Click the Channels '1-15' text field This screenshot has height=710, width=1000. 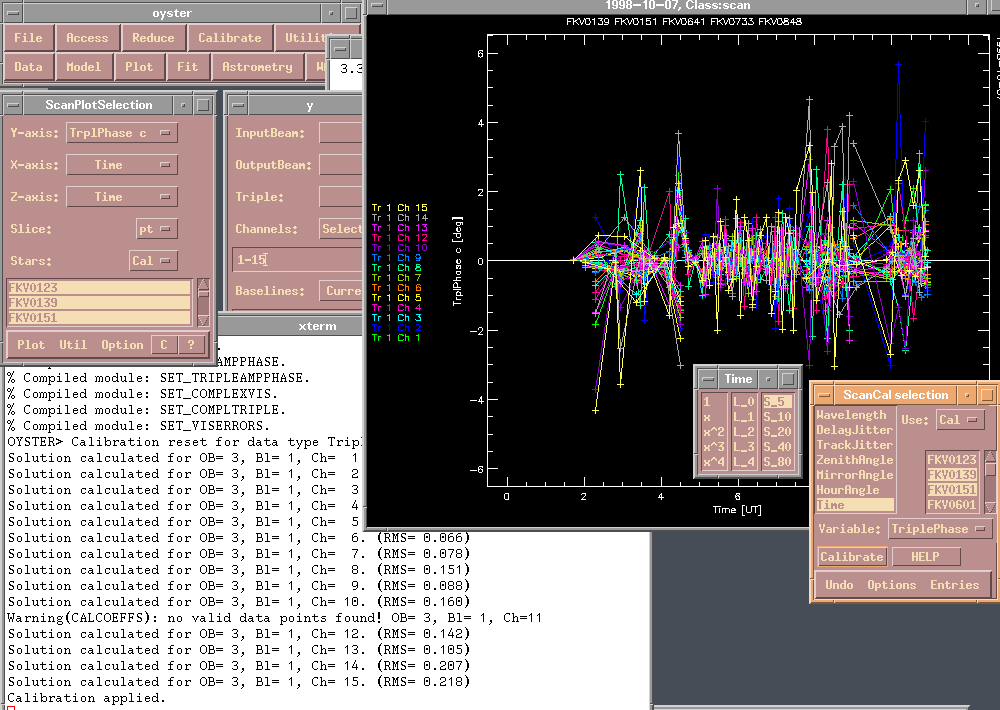pos(295,260)
